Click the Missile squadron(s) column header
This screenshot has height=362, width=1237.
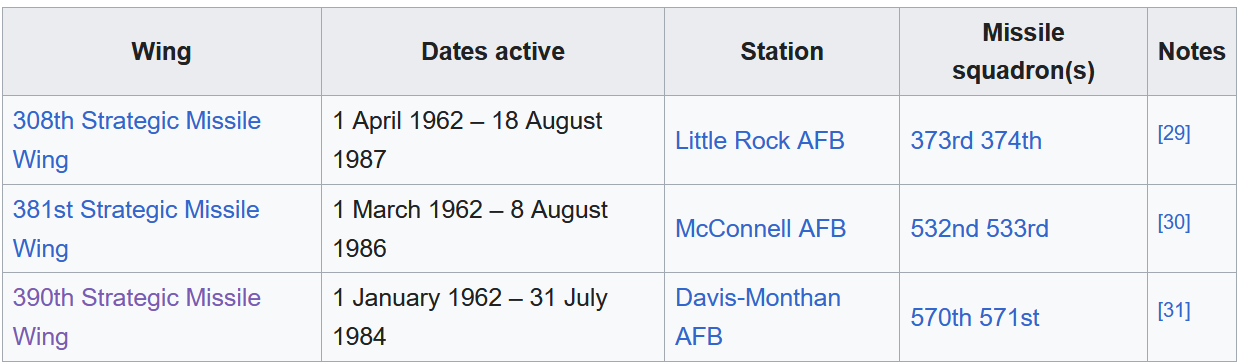click(1023, 52)
